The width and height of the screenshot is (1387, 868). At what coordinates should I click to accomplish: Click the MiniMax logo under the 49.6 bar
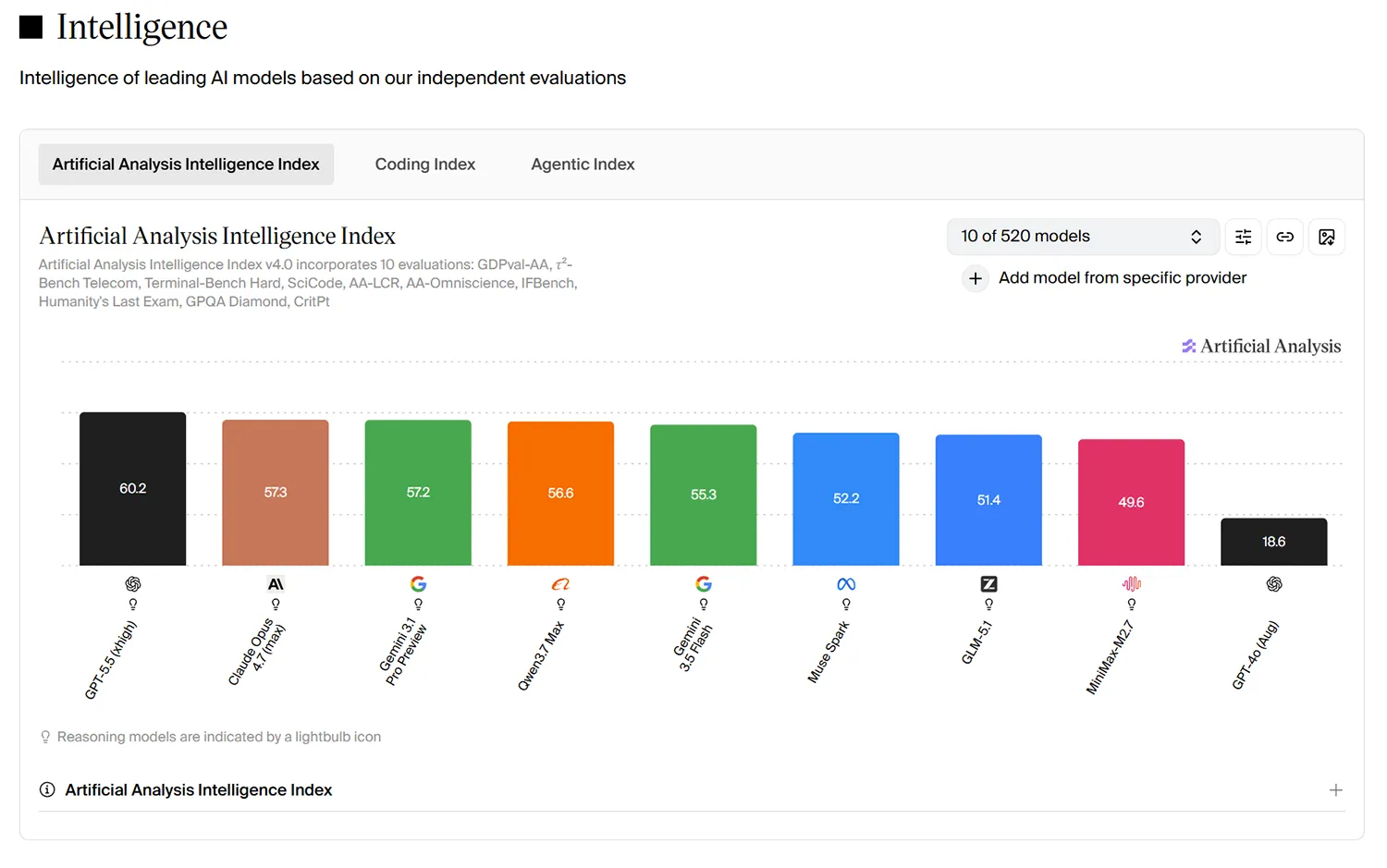[x=1132, y=584]
